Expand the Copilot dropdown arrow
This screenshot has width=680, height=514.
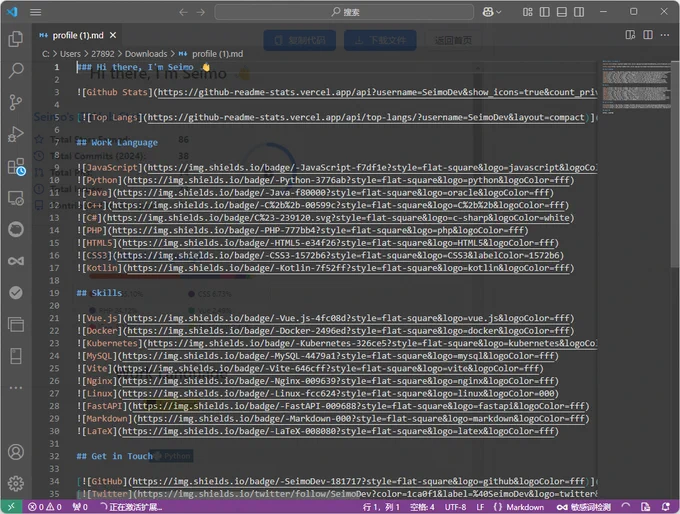(x=499, y=12)
